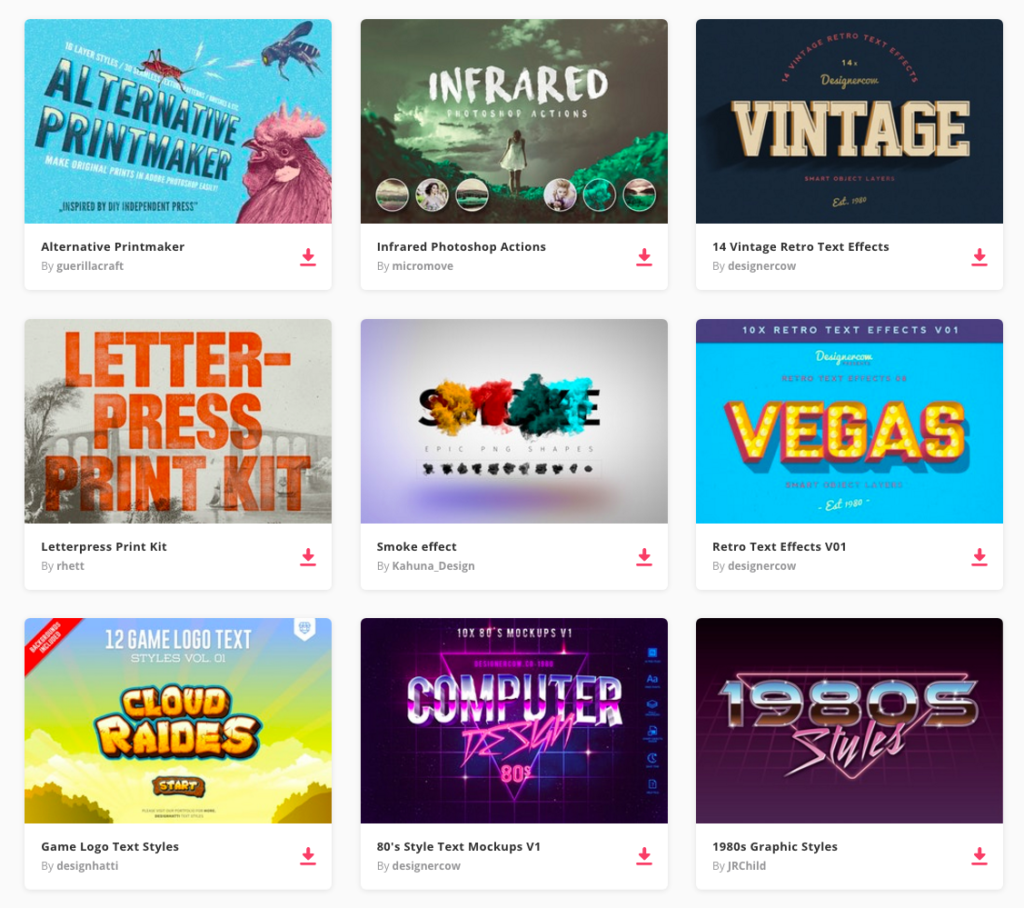Visit Kahuna_Design author page
Screen dimensions: 1024x908
pos(433,566)
